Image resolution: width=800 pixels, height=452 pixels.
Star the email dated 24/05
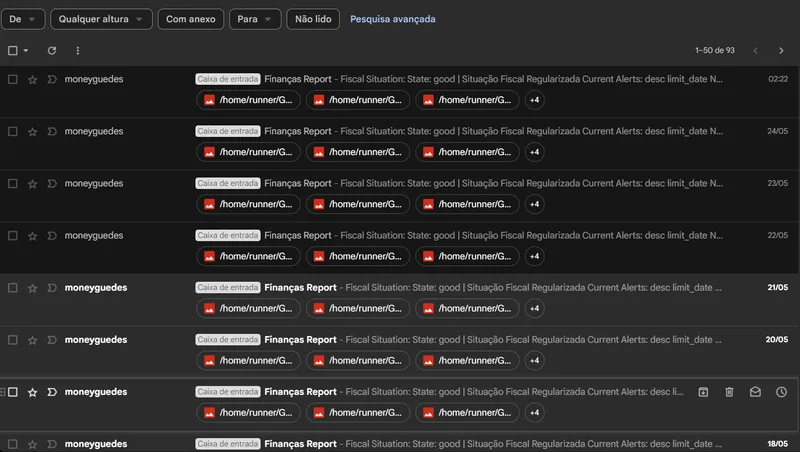coord(33,132)
